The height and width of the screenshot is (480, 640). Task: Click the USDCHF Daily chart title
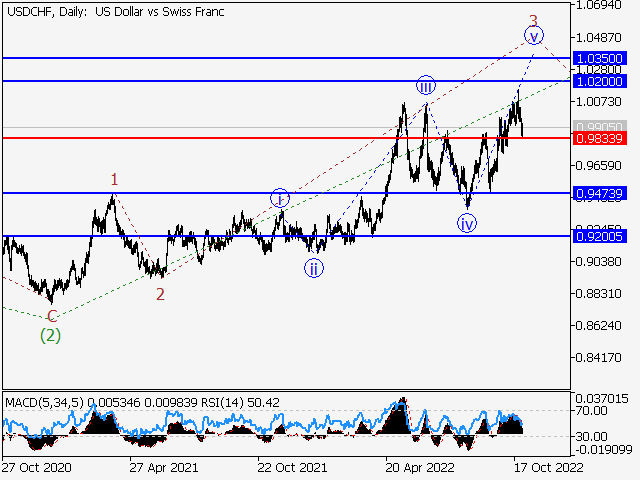116,12
